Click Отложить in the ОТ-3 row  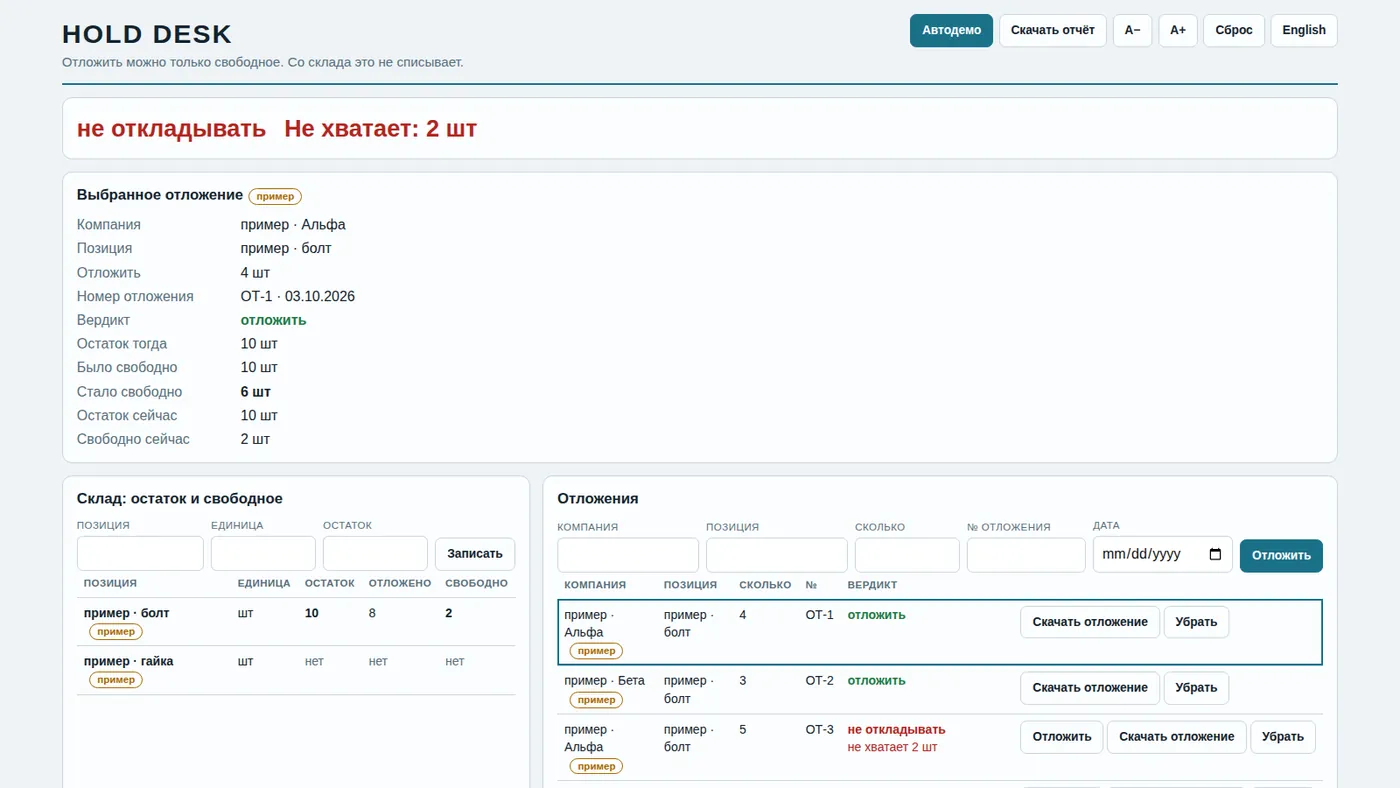click(1061, 737)
